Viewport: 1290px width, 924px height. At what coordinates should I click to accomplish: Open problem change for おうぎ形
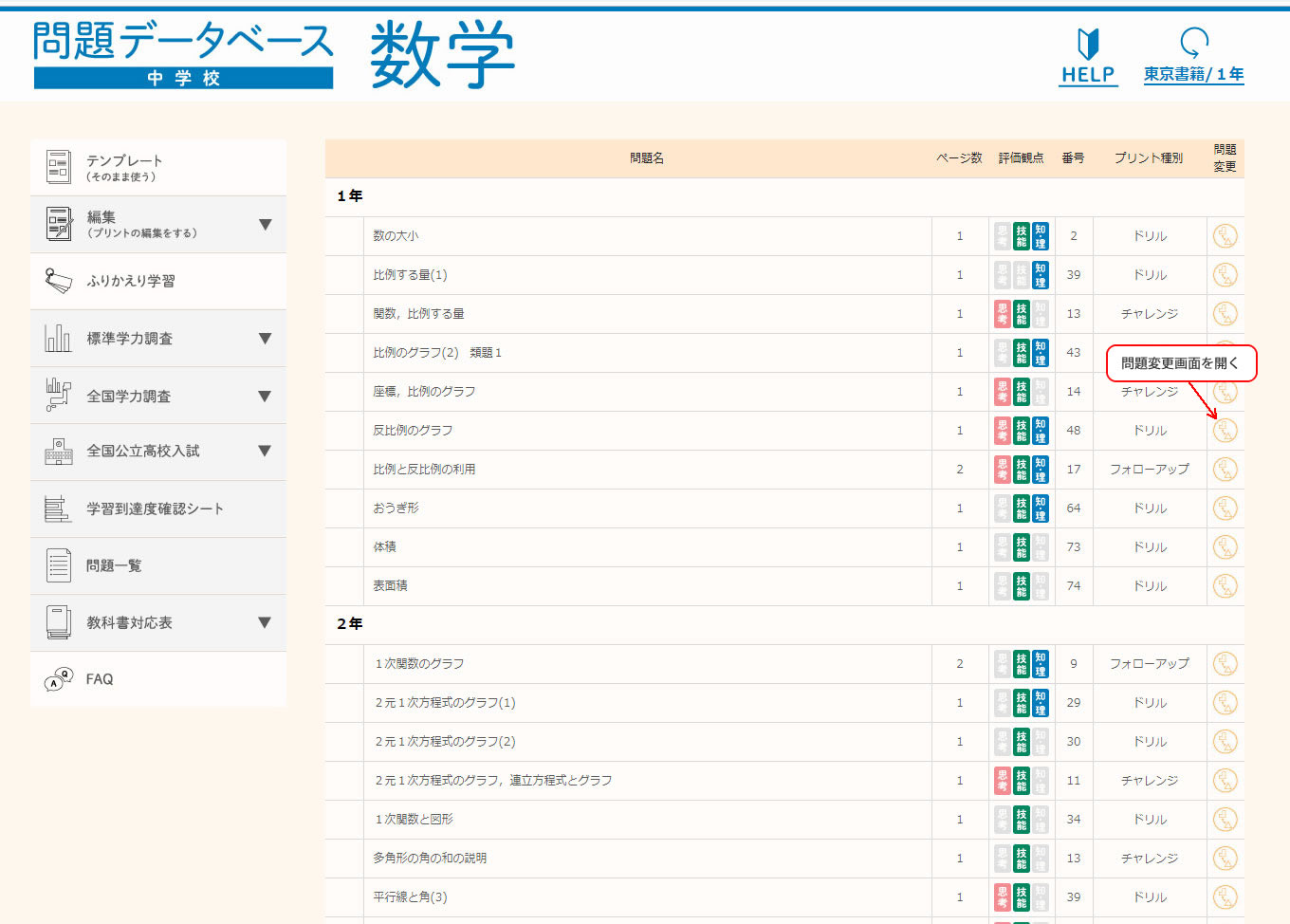(x=1225, y=508)
